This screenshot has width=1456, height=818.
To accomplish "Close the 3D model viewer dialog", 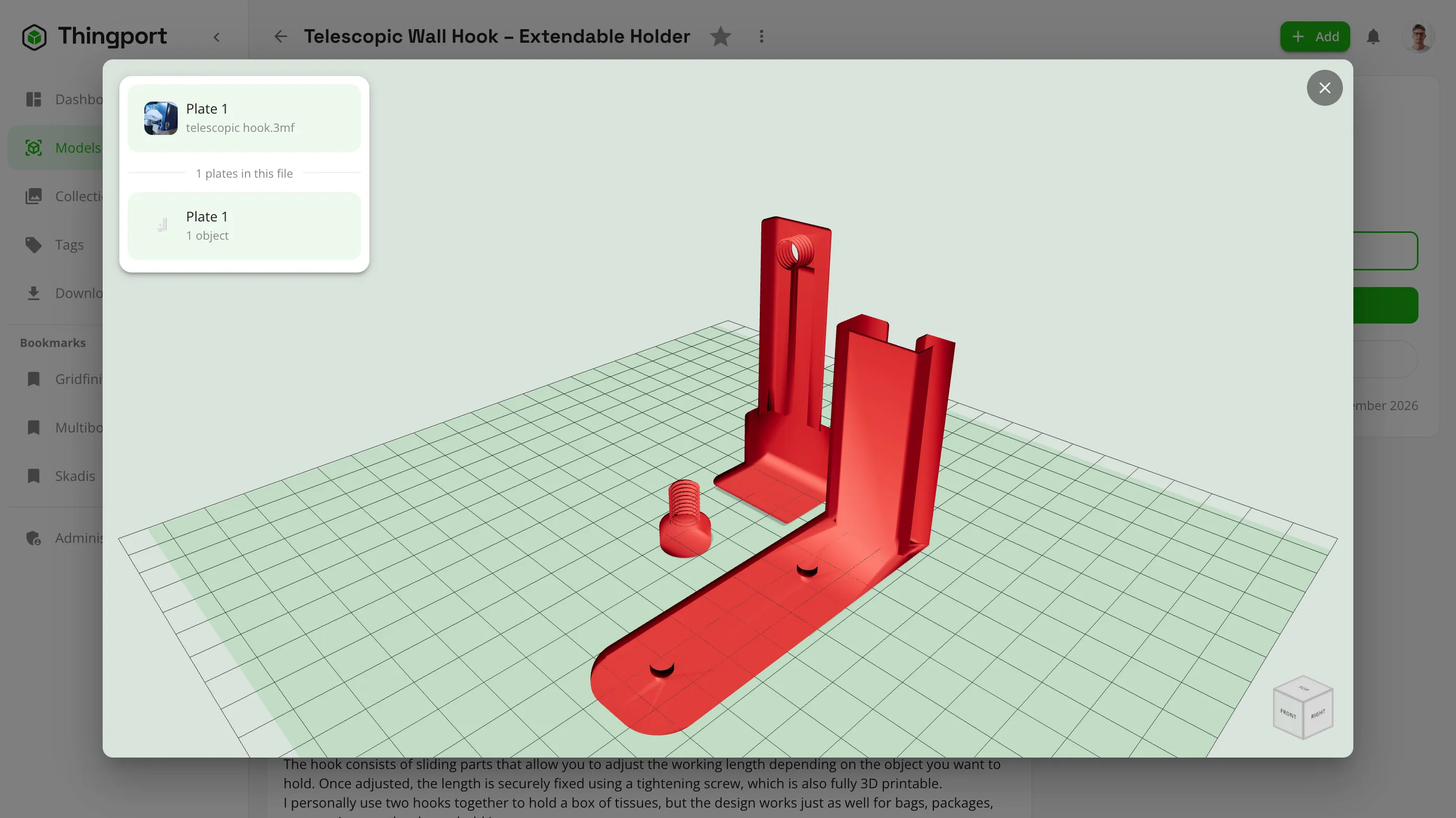I will click(x=1324, y=88).
